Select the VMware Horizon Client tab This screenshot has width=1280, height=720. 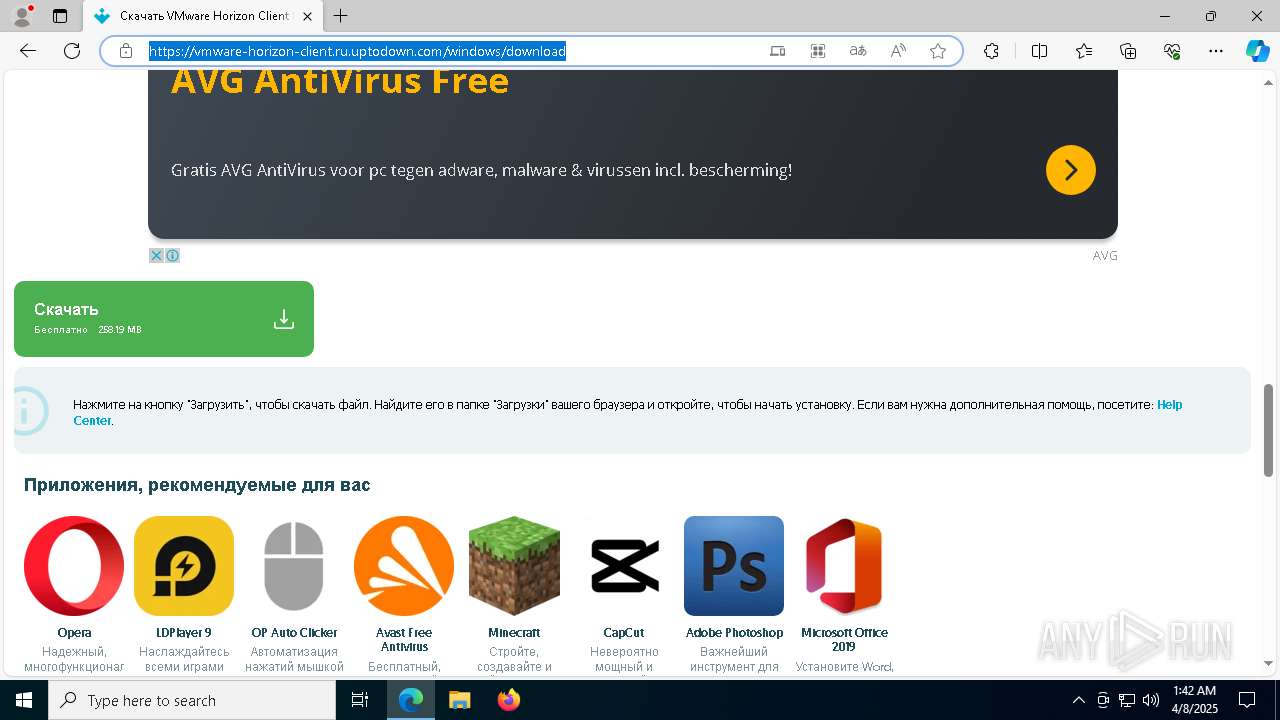click(203, 16)
